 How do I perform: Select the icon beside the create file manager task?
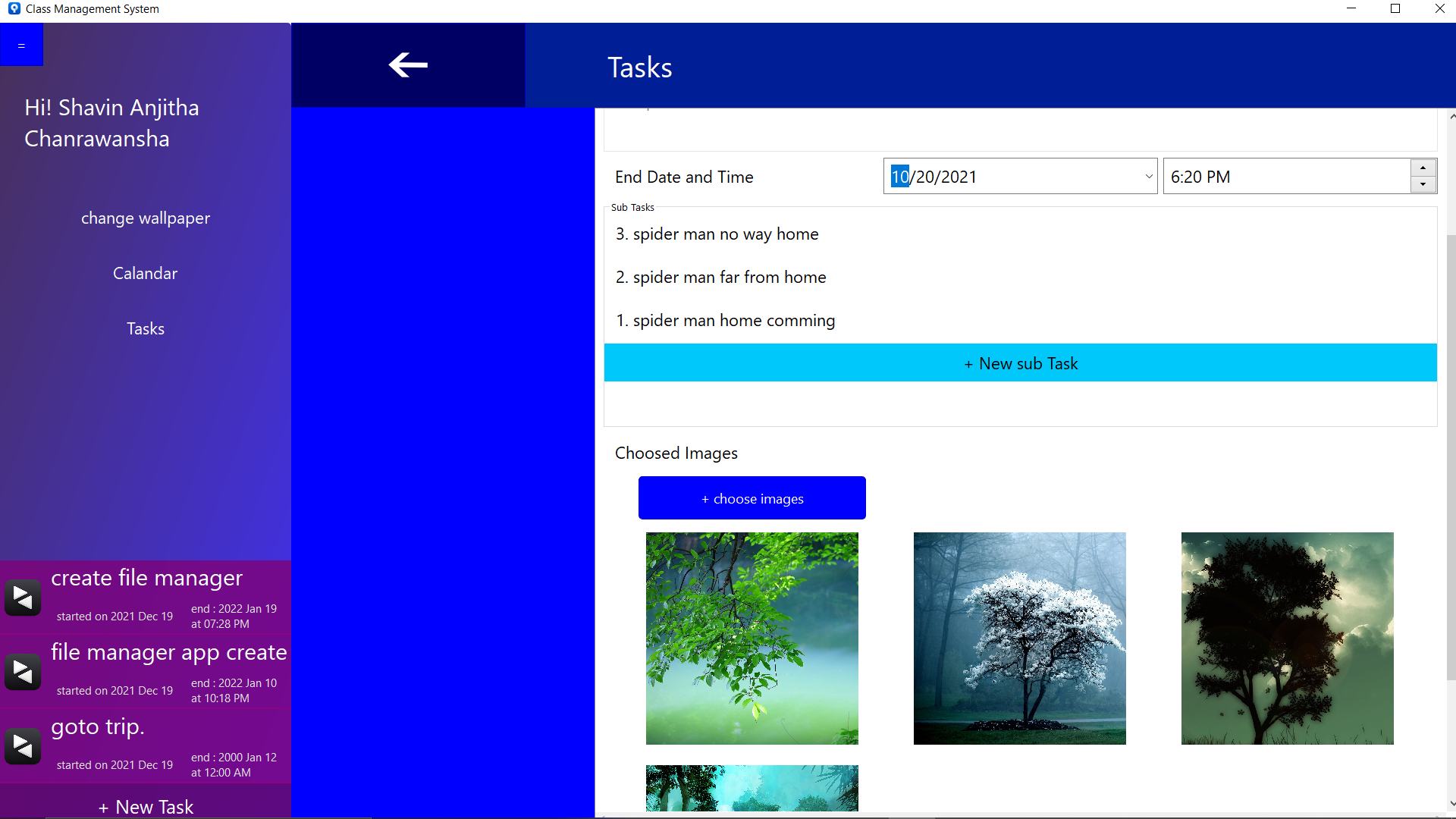coord(22,597)
